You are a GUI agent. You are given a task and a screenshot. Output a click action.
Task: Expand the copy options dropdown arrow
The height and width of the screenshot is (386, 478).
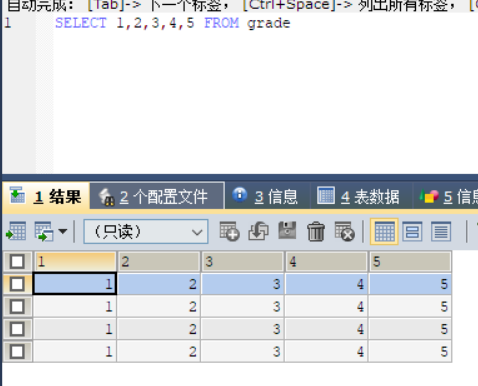click(x=63, y=231)
